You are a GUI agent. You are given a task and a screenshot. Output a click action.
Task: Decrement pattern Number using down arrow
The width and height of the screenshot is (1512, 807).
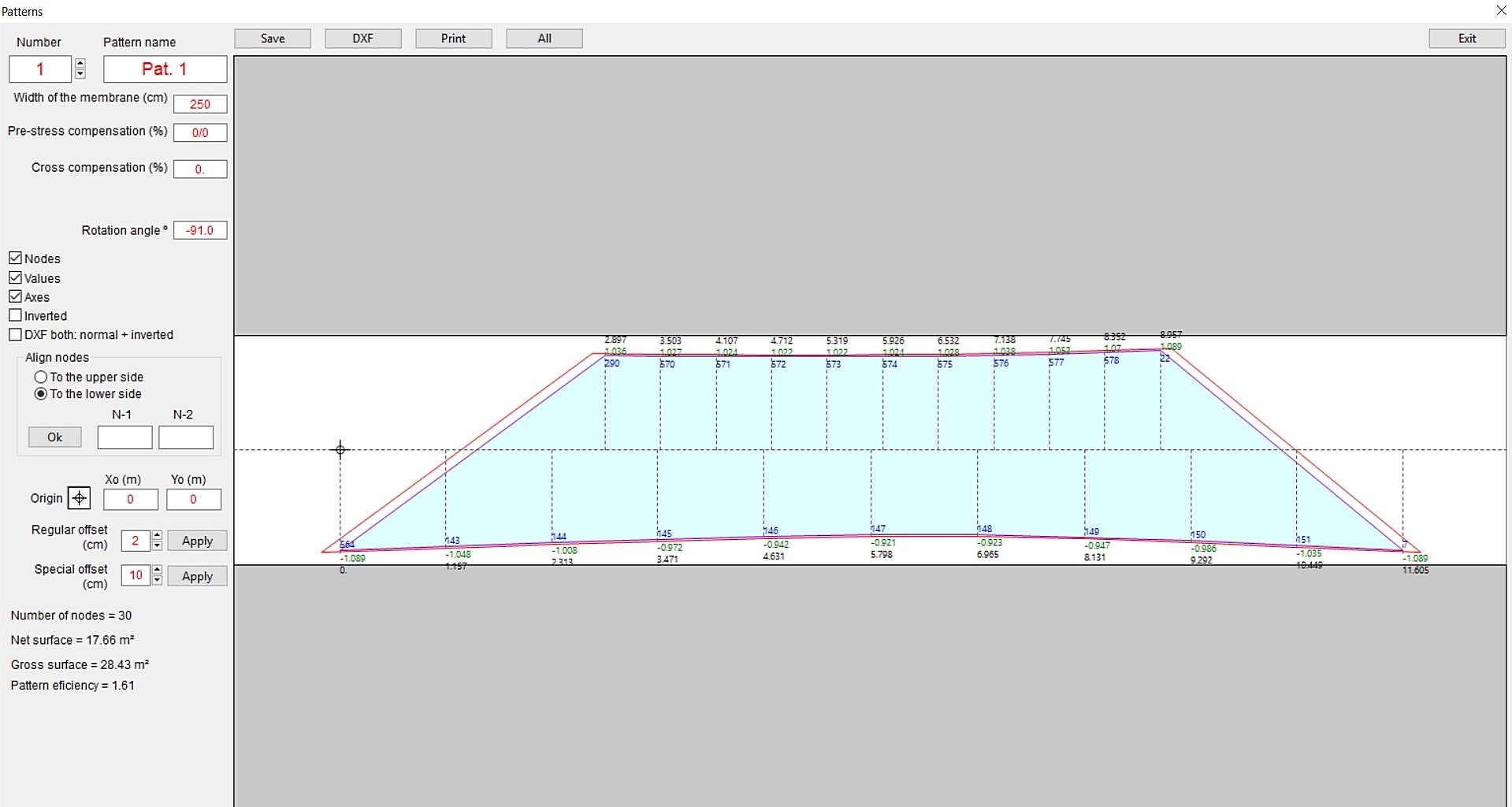[x=80, y=75]
